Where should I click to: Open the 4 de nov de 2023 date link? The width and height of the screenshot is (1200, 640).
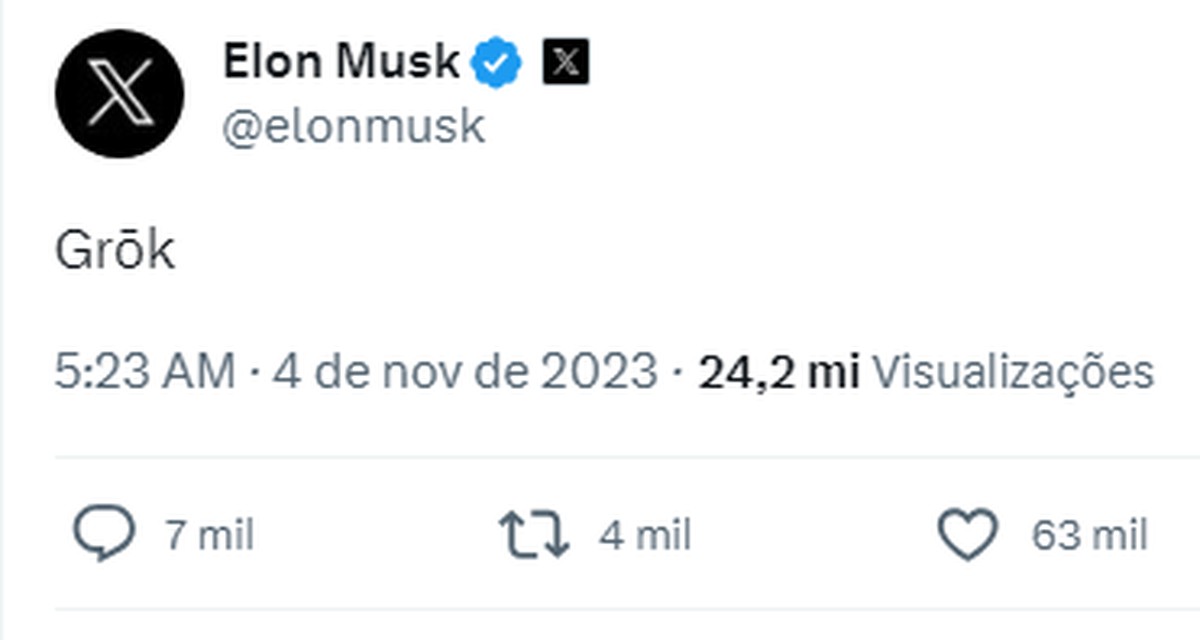pyautogui.click(x=464, y=373)
